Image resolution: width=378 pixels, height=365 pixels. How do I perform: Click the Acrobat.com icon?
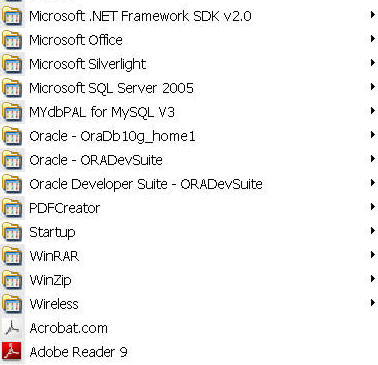click(13, 328)
